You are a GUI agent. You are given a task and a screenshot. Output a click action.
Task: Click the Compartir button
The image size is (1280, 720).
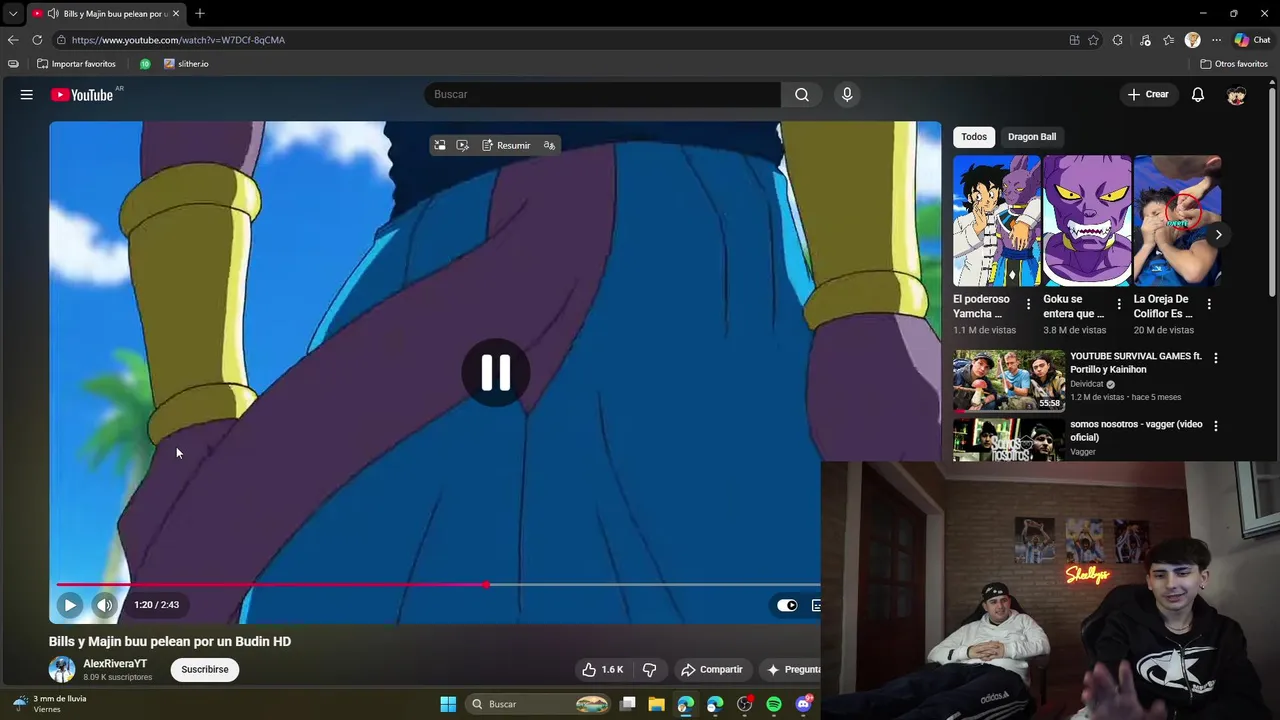(711, 669)
